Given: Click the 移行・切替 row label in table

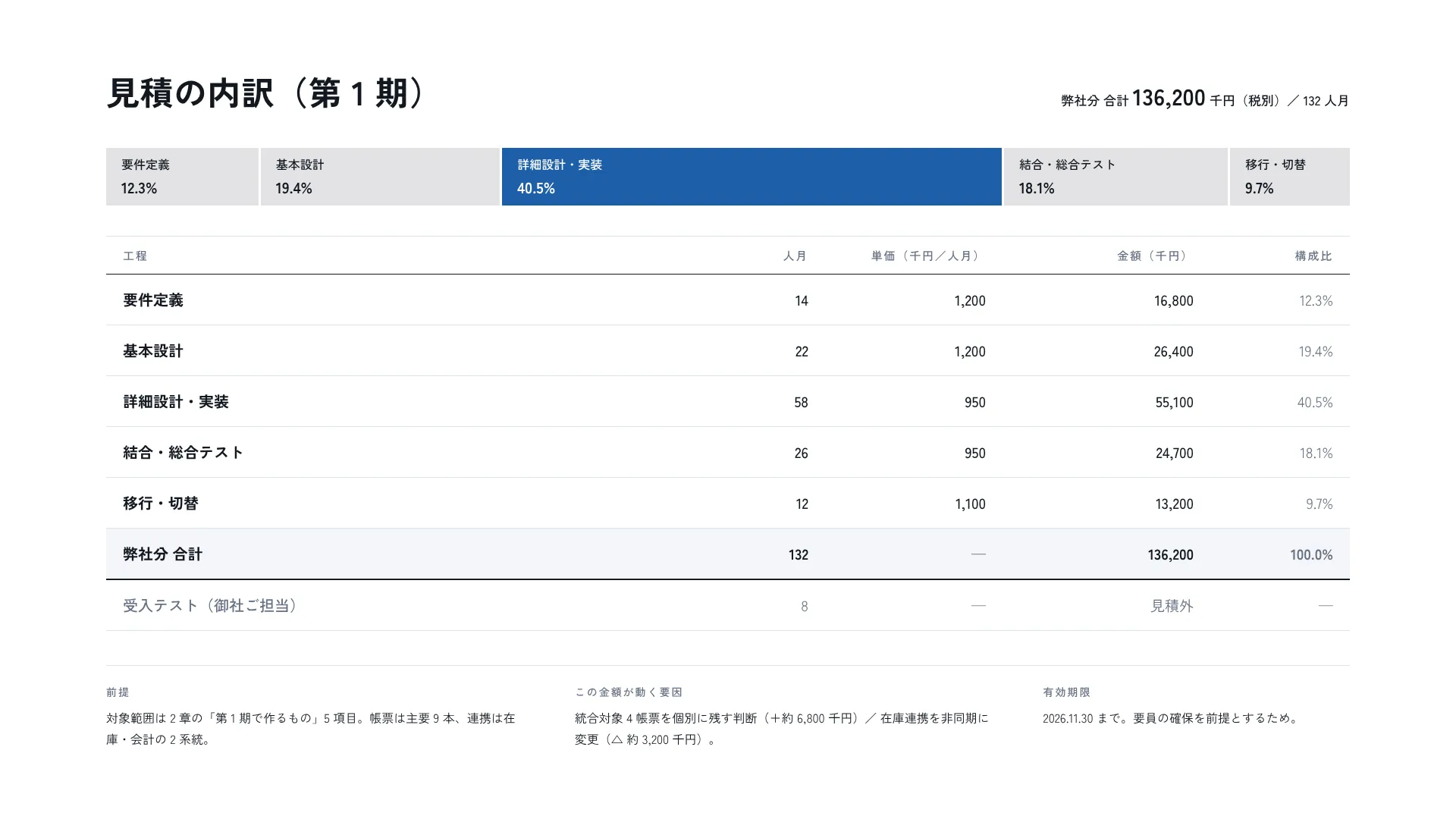Looking at the screenshot, I should pos(161,504).
